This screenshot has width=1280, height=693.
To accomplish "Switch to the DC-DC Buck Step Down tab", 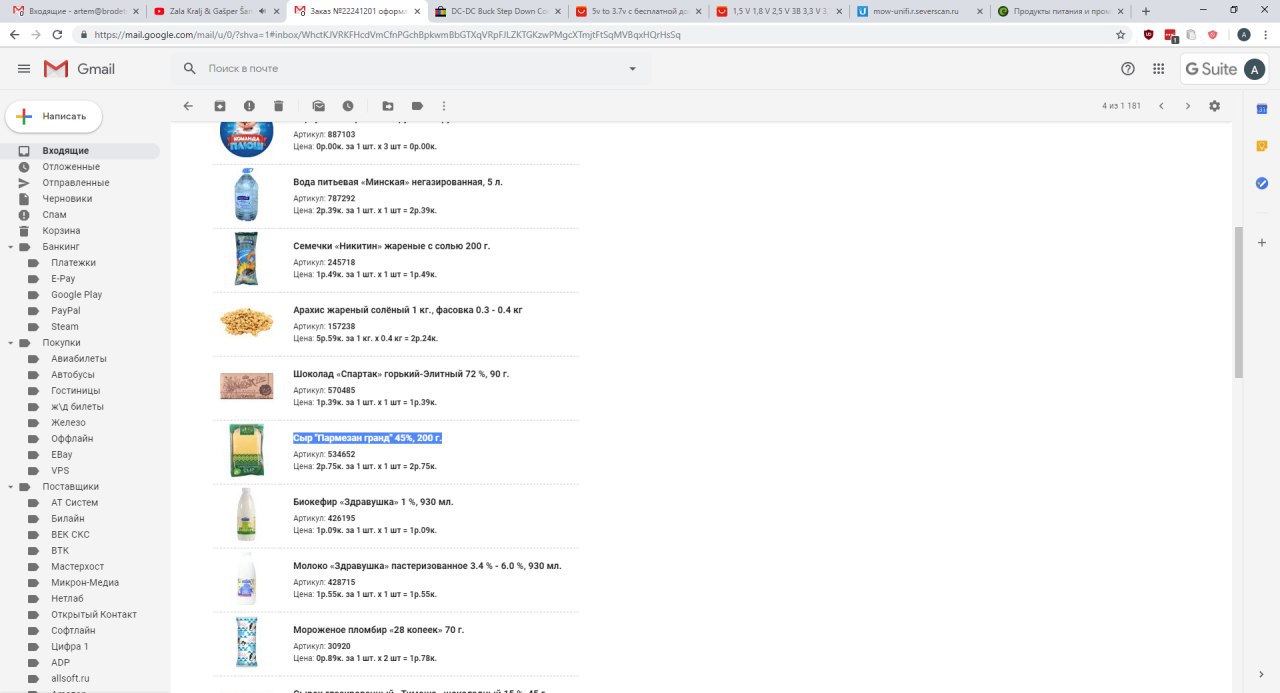I will pos(499,11).
